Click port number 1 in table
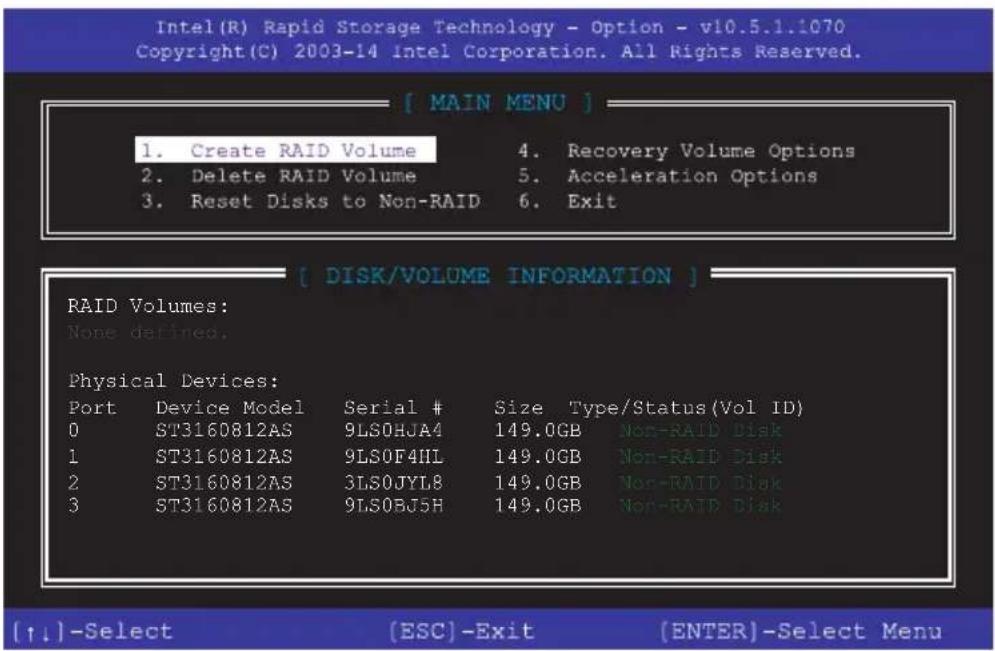 (x=74, y=457)
